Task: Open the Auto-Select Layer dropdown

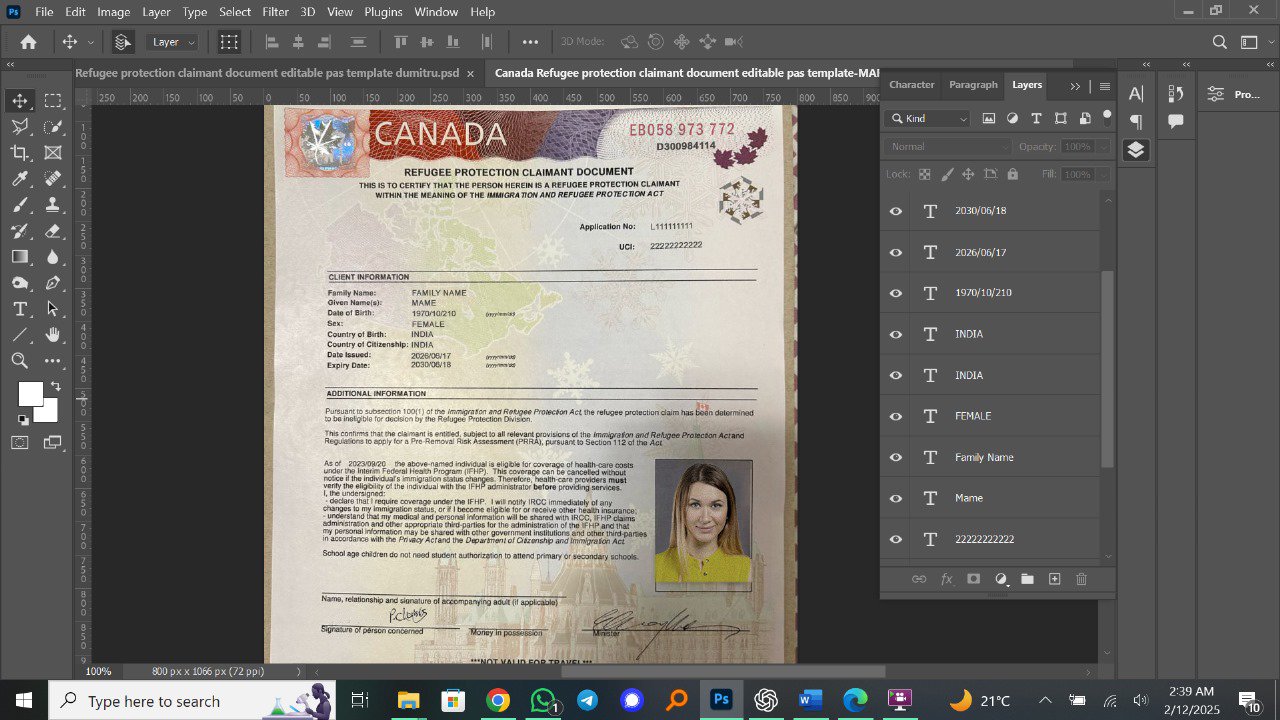Action: pyautogui.click(x=174, y=42)
